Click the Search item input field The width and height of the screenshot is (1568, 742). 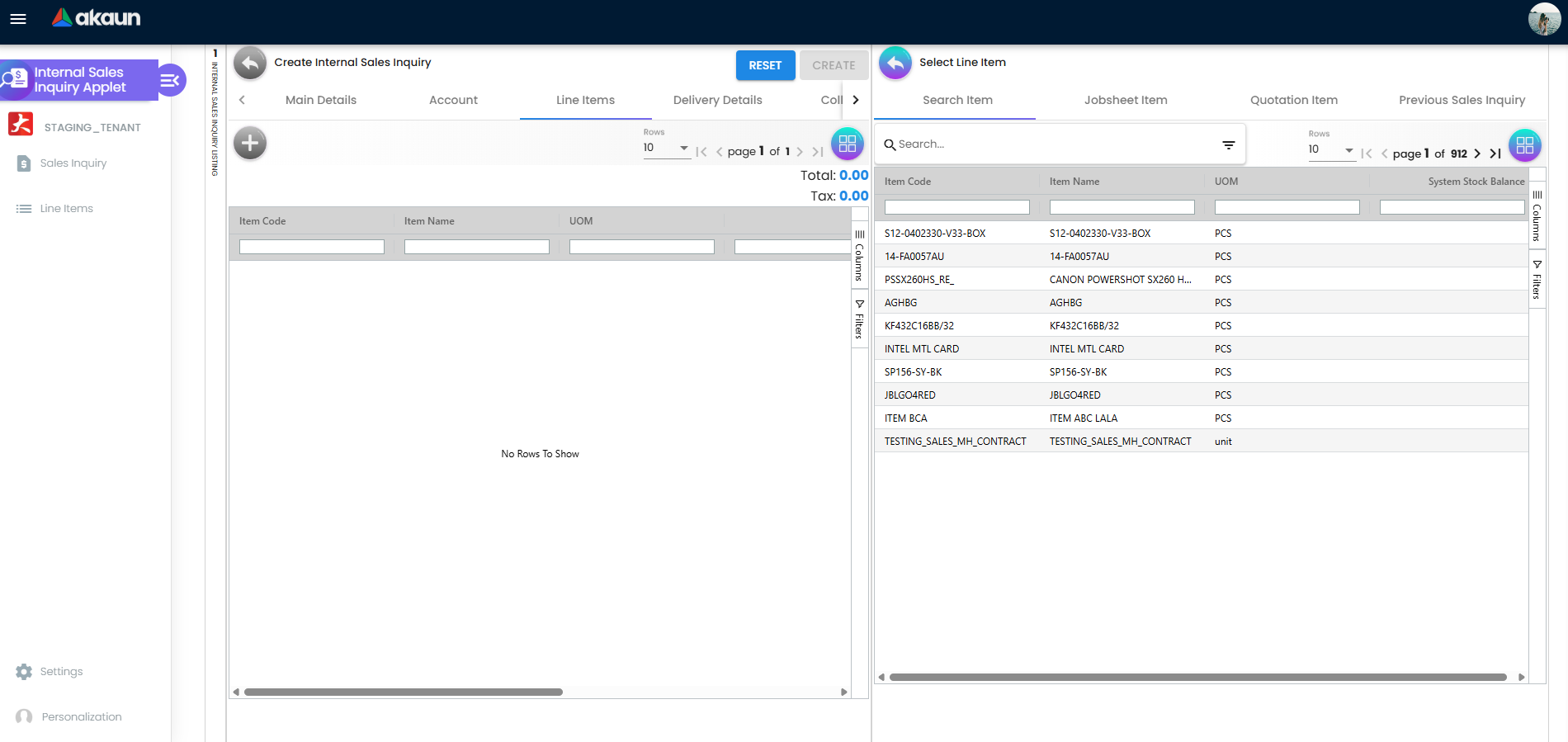[x=1056, y=144]
